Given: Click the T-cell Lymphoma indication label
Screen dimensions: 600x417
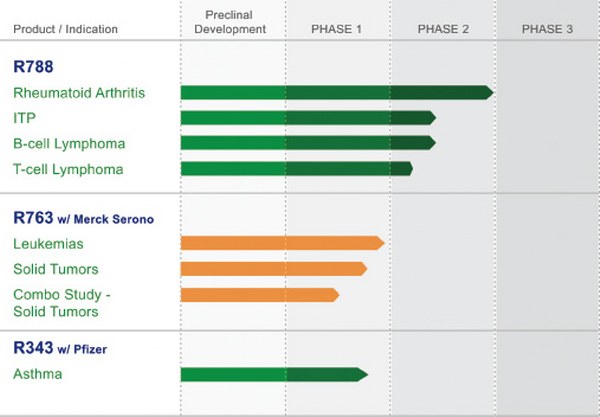Looking at the screenshot, I should (68, 169).
